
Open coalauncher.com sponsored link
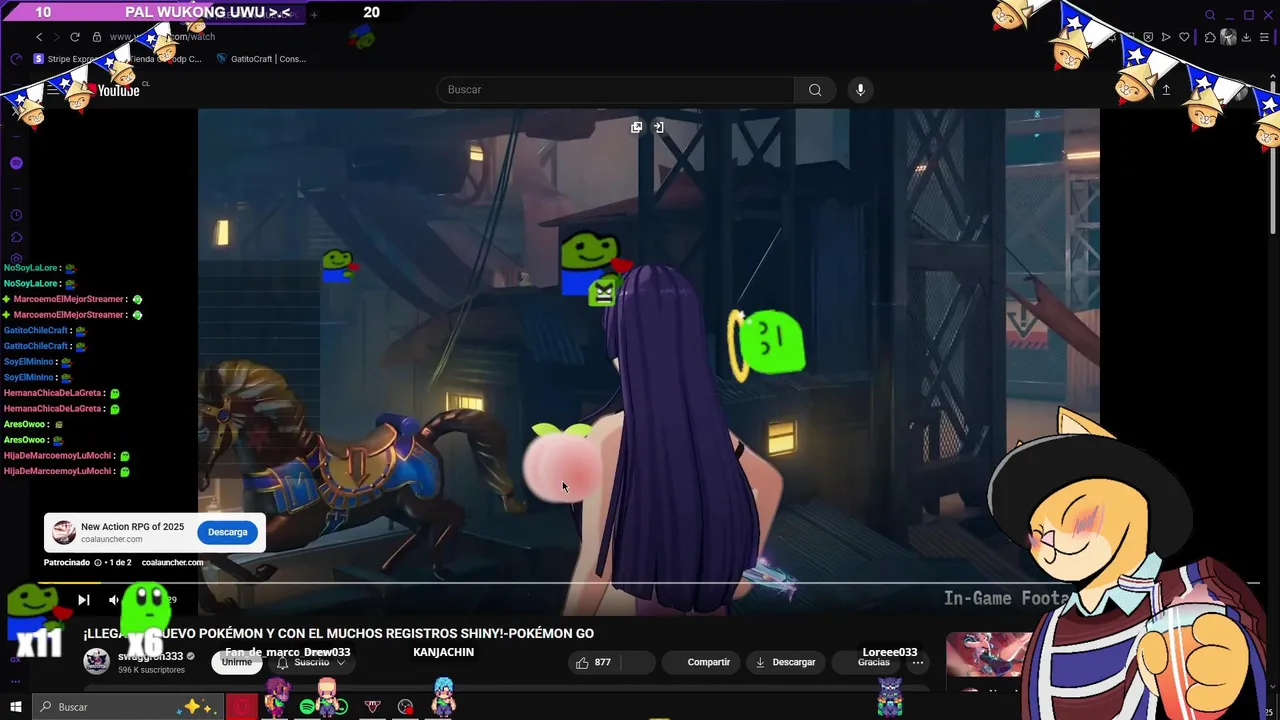point(172,562)
